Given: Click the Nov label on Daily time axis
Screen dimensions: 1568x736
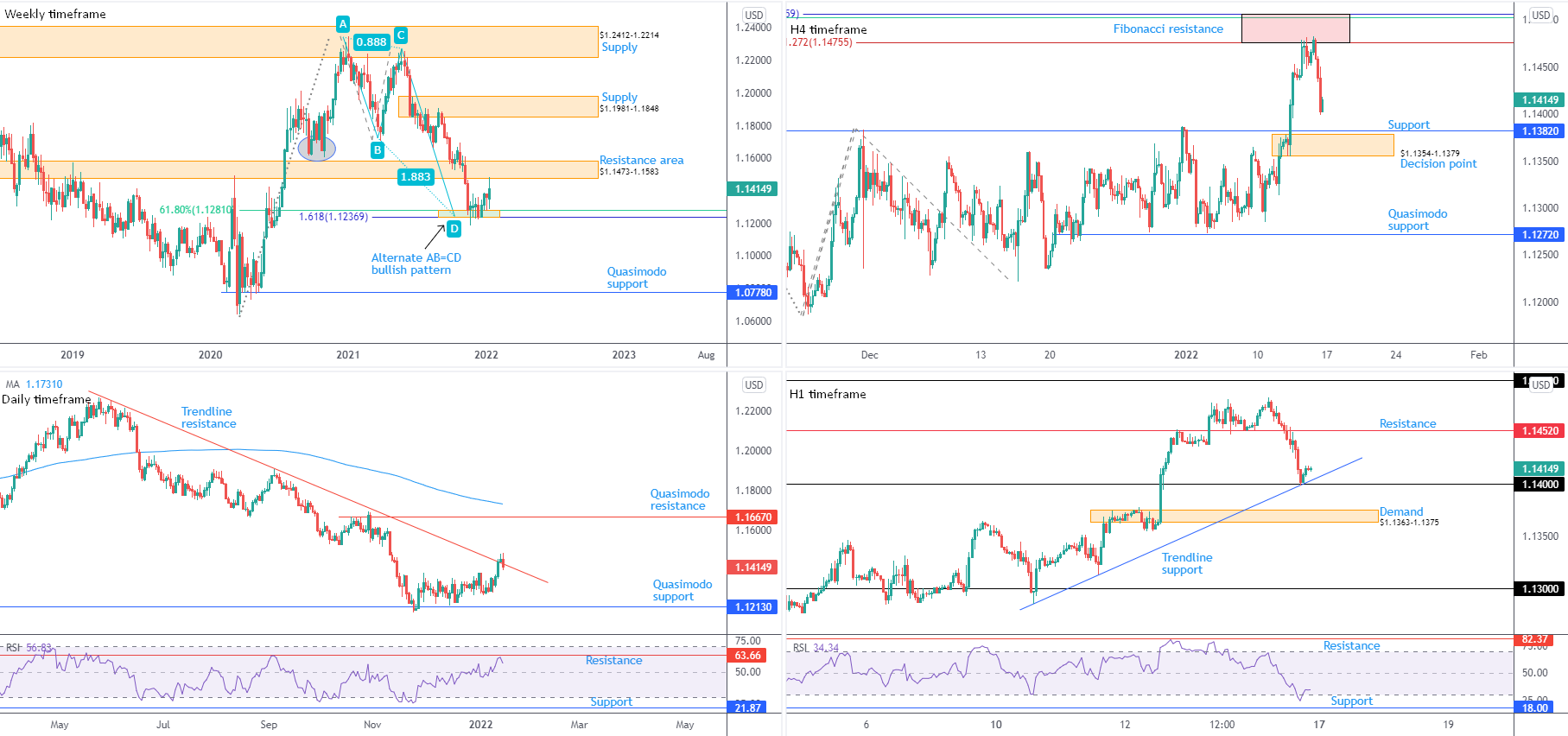Looking at the screenshot, I should [372, 724].
